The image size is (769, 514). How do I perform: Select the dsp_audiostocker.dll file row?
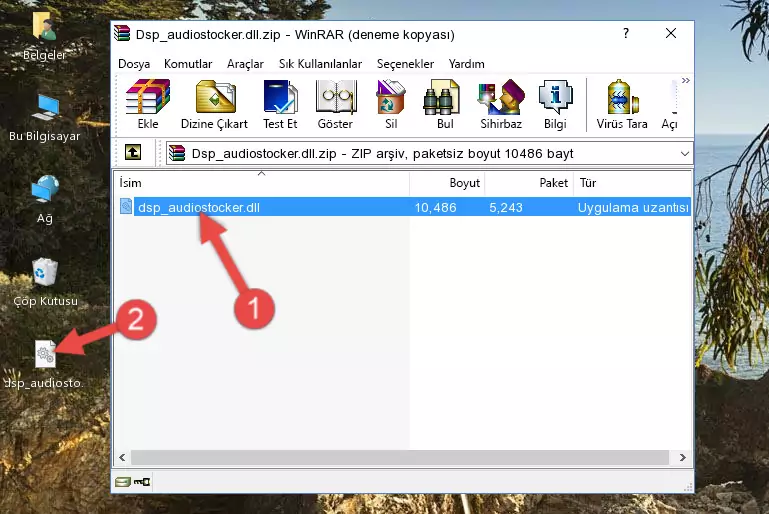tap(404, 207)
